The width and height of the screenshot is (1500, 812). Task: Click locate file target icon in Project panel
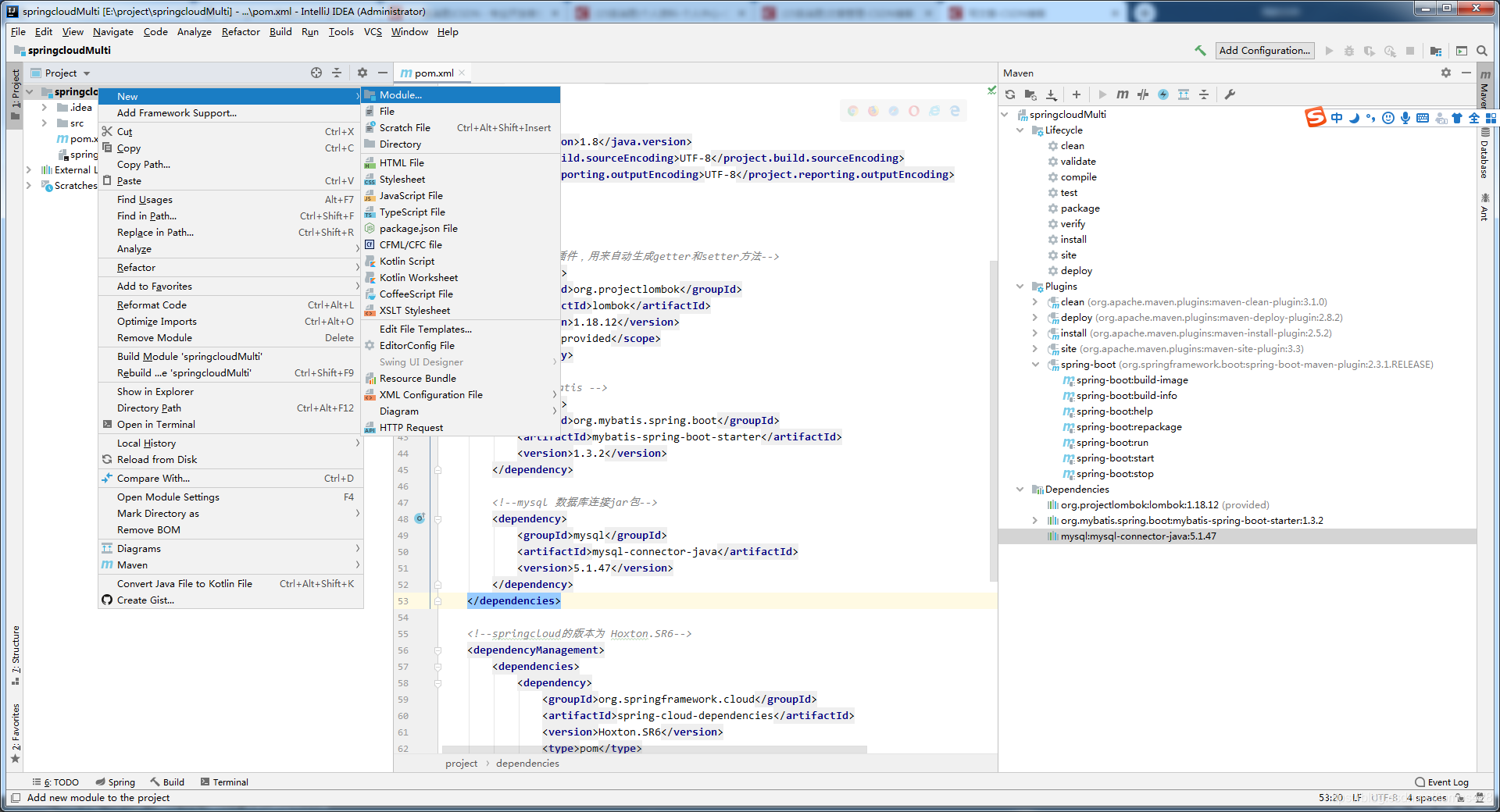pyautogui.click(x=316, y=73)
